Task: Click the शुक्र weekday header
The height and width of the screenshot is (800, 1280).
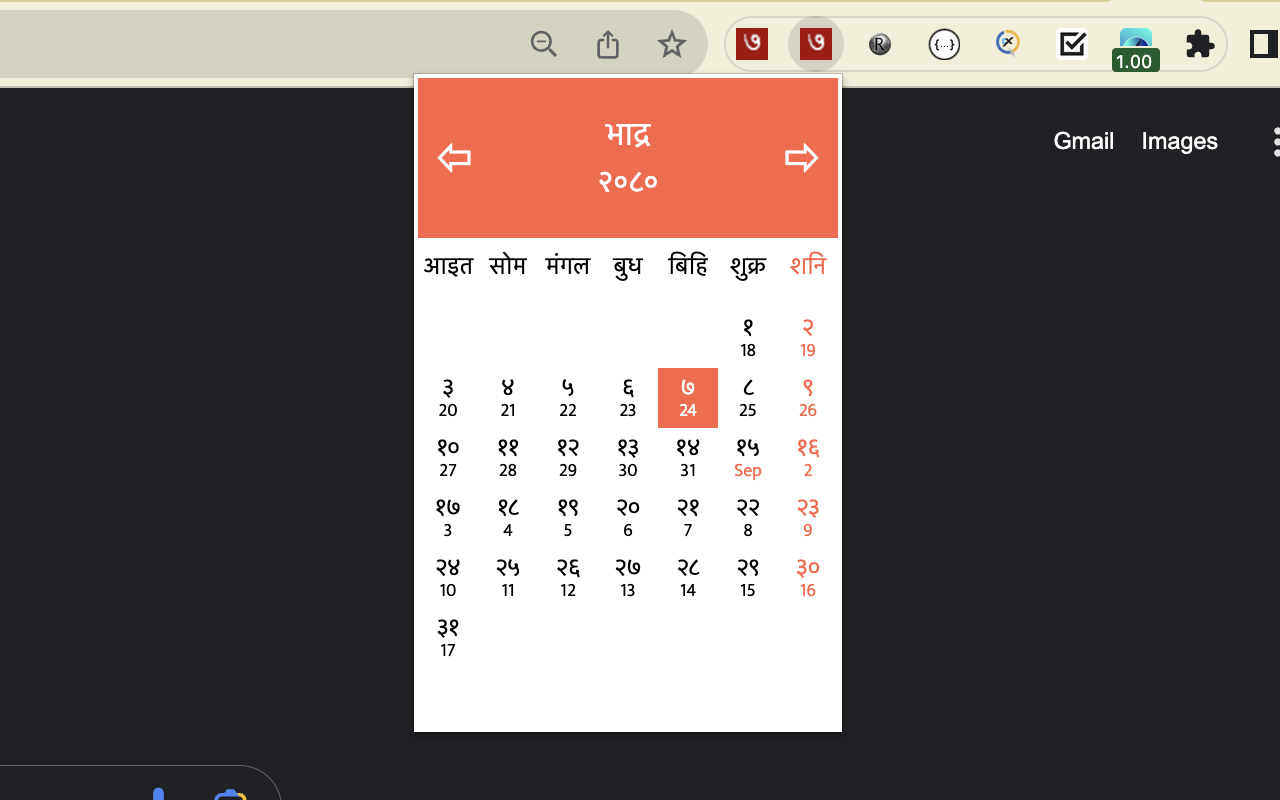Action: point(748,265)
